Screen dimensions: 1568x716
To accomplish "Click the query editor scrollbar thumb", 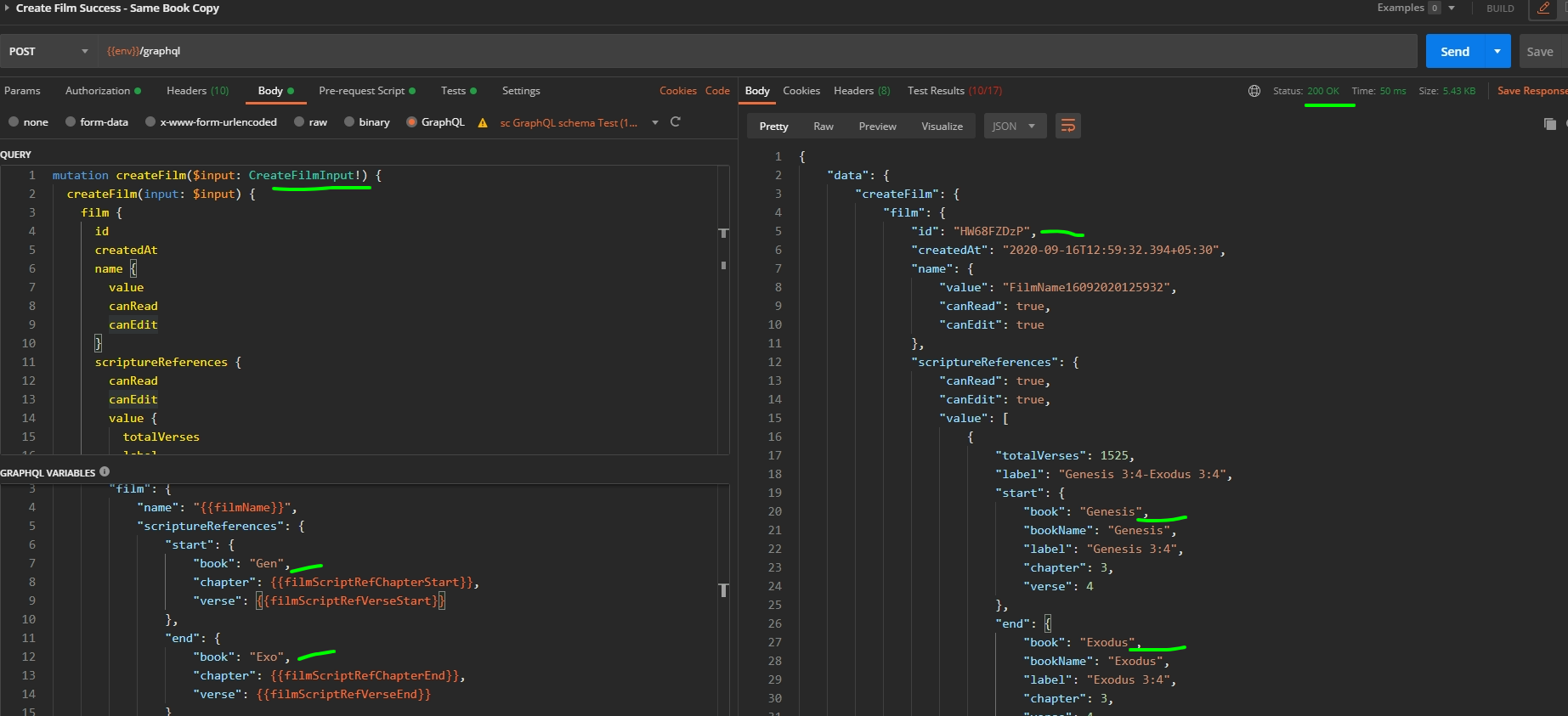I will tap(723, 265).
